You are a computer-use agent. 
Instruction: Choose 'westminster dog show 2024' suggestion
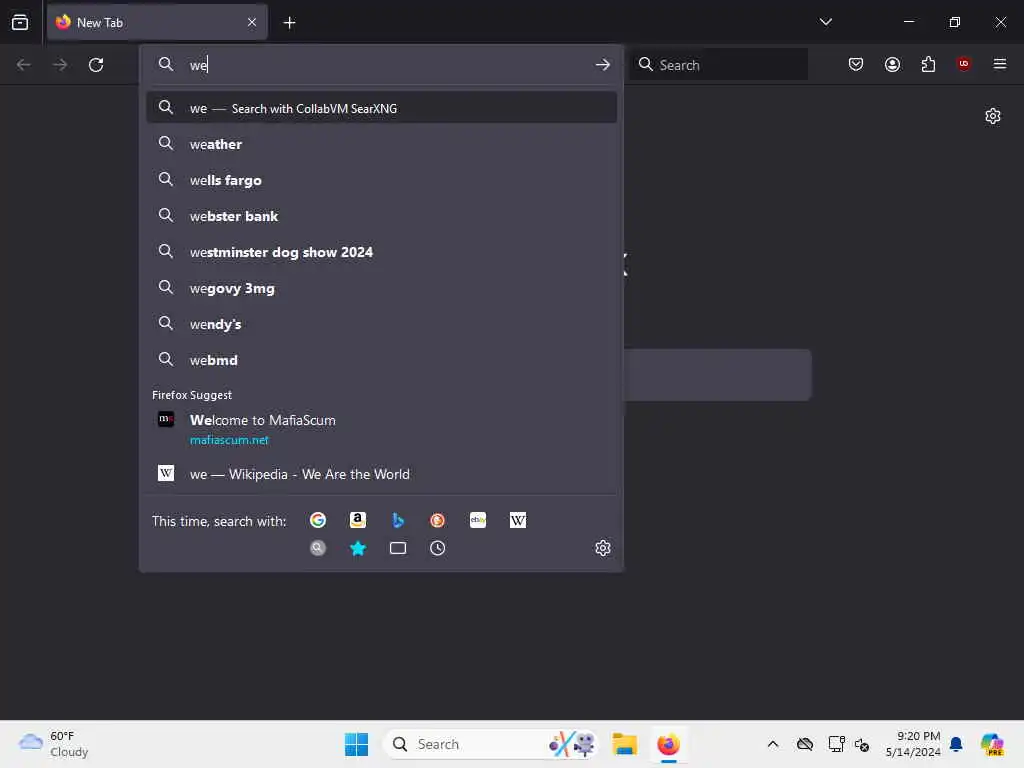tap(381, 251)
